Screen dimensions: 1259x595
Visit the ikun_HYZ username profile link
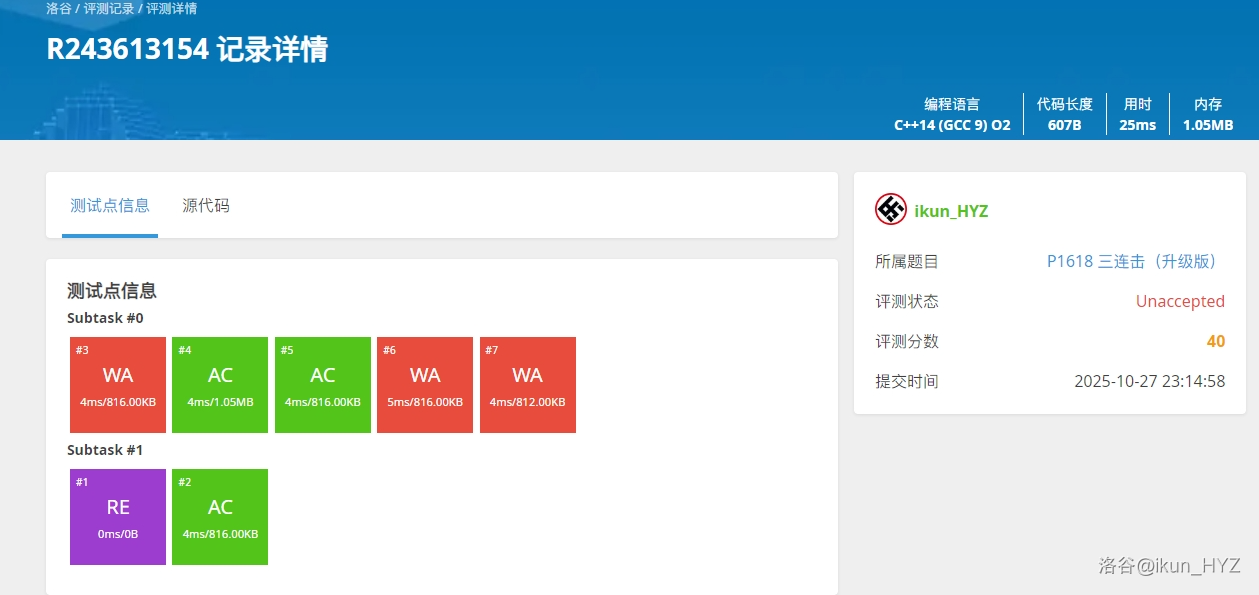click(951, 211)
